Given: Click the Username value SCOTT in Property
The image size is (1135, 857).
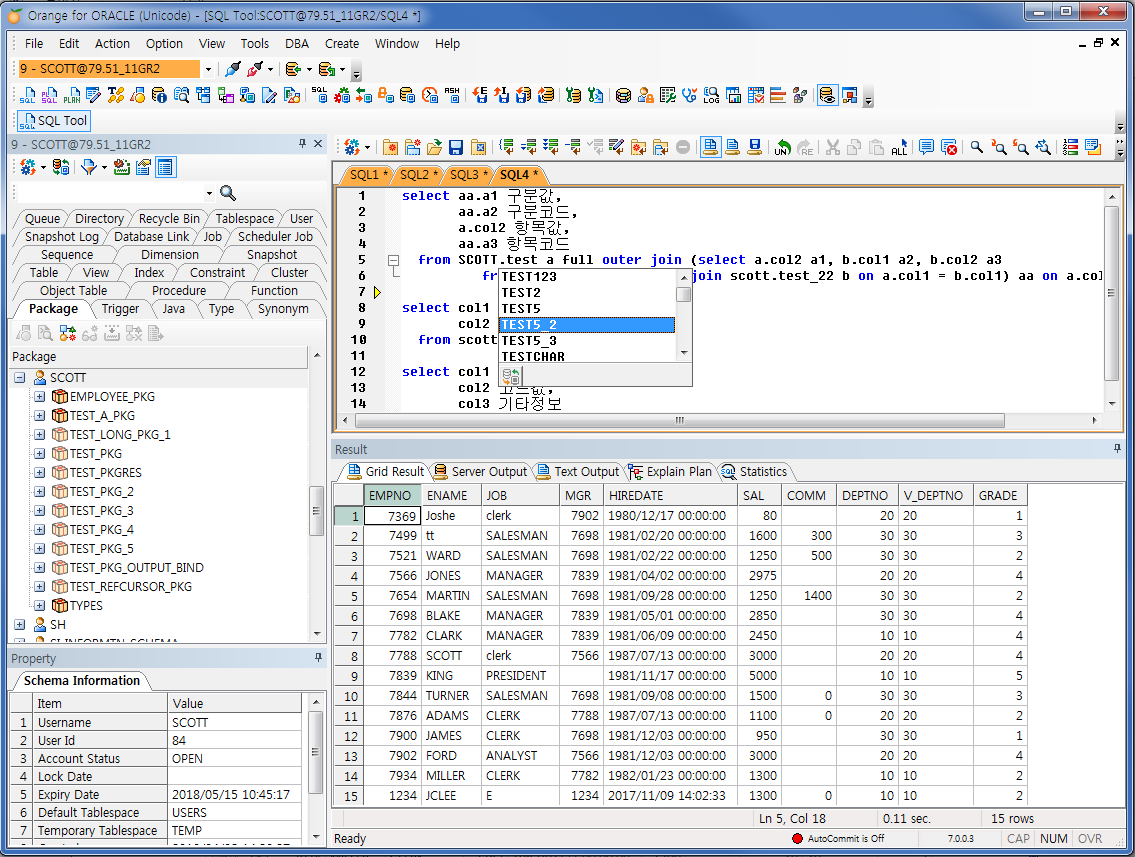Looking at the screenshot, I should point(235,722).
